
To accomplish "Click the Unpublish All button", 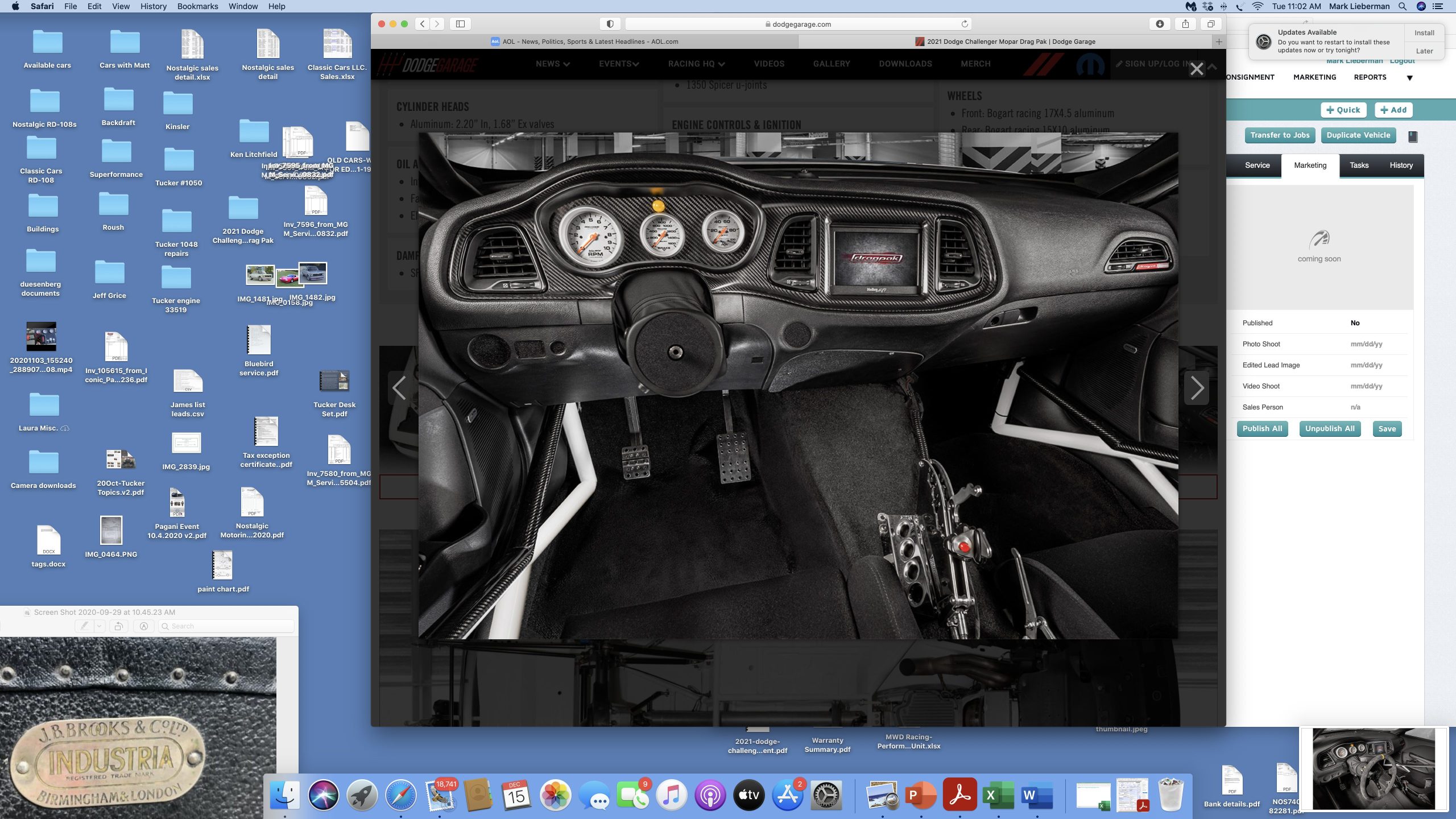I will coord(1330,428).
